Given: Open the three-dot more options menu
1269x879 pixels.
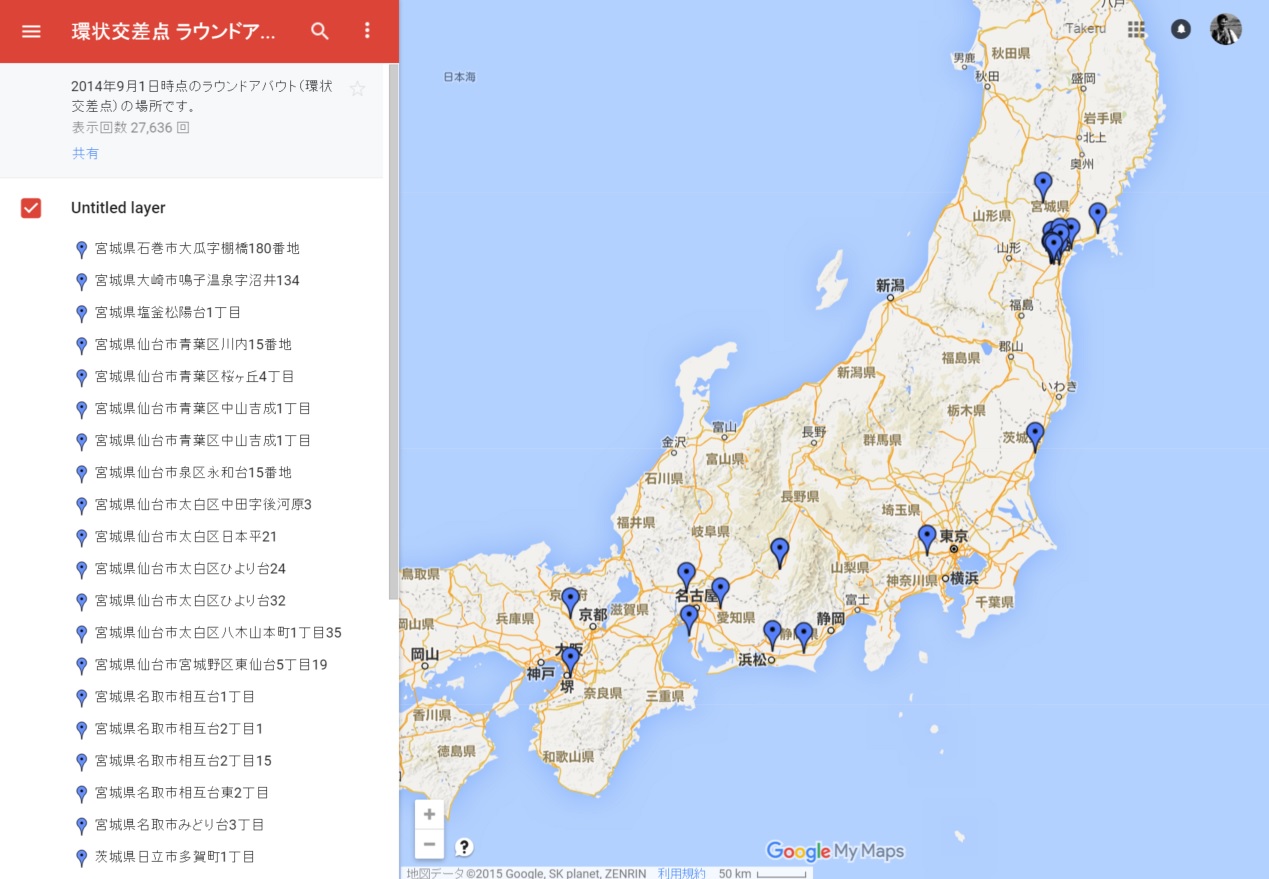Looking at the screenshot, I should click(x=367, y=31).
